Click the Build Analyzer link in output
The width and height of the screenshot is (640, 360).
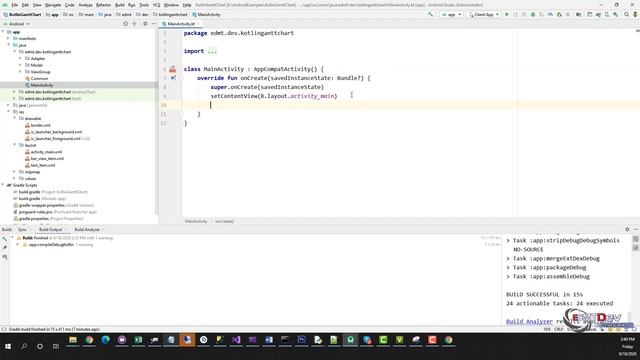[x=529, y=322]
